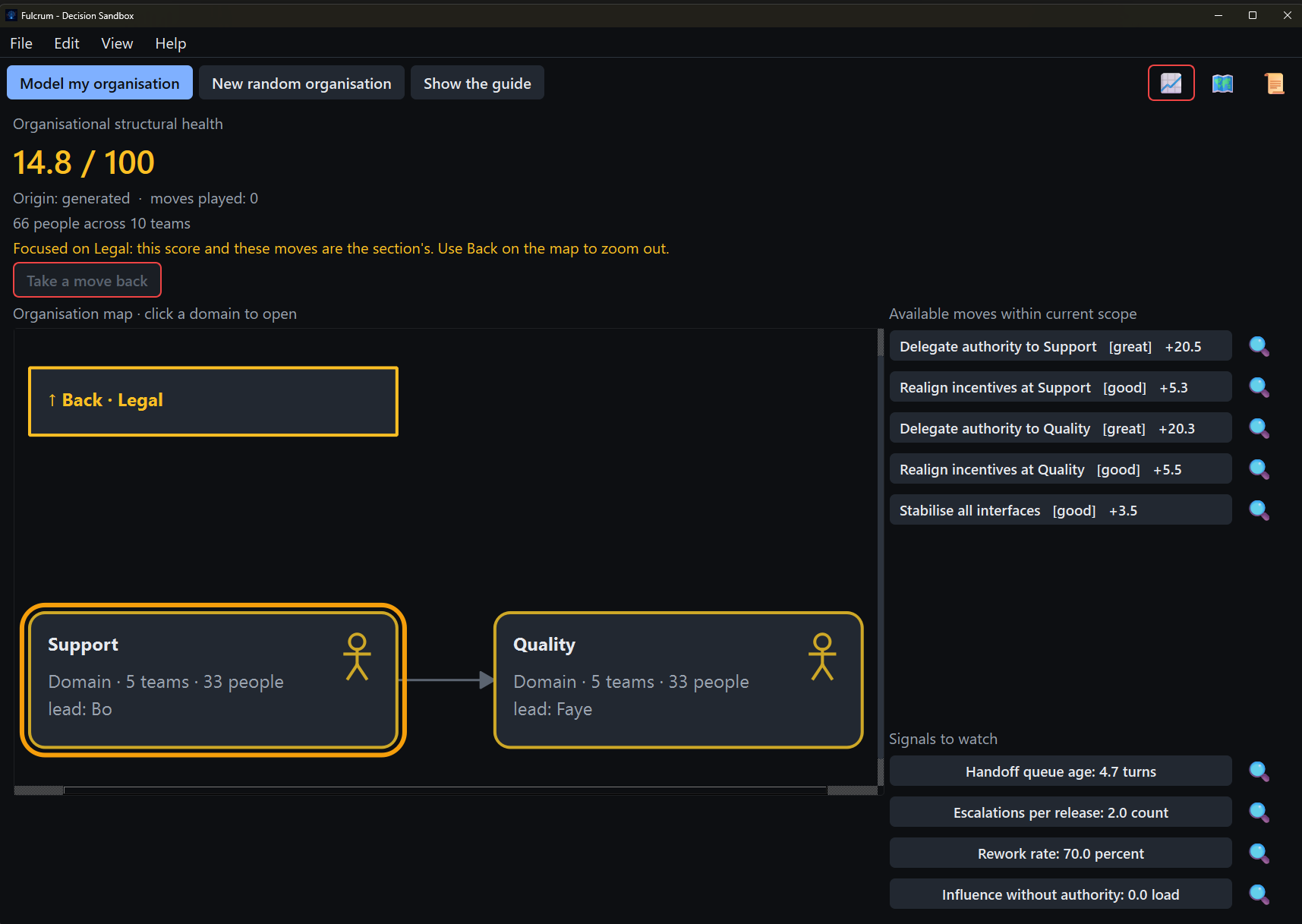Play Delegate authority to Support move
The height and width of the screenshot is (924, 1302).
pos(1061,346)
